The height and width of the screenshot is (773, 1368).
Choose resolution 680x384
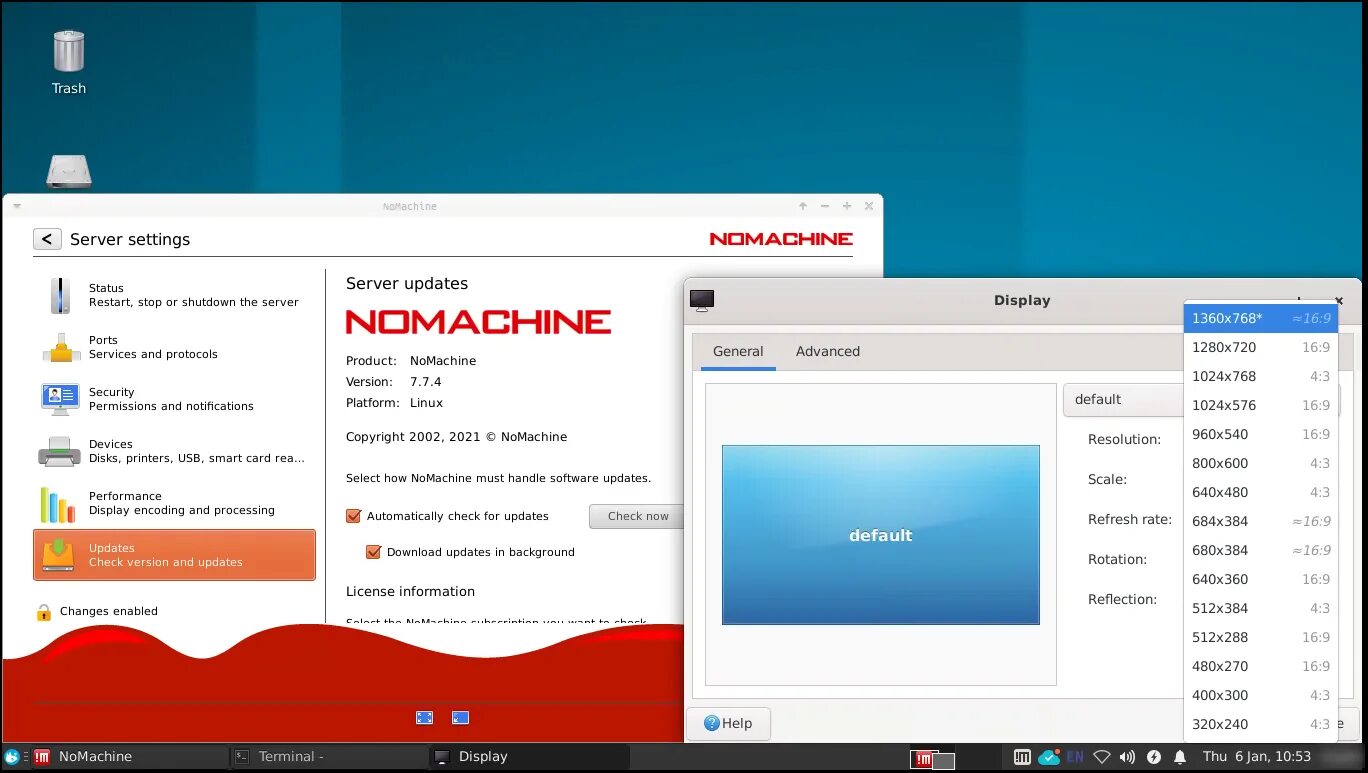point(1260,550)
